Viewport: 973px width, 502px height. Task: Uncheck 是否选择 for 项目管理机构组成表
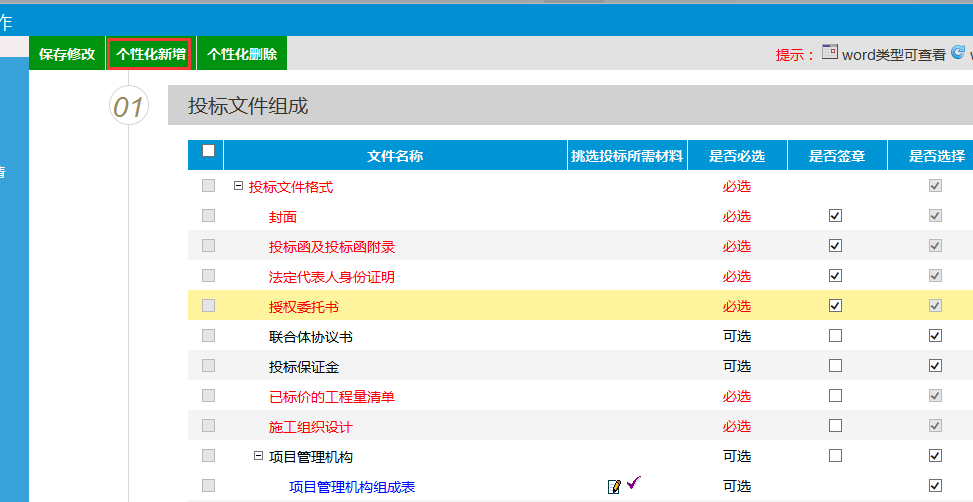935,485
